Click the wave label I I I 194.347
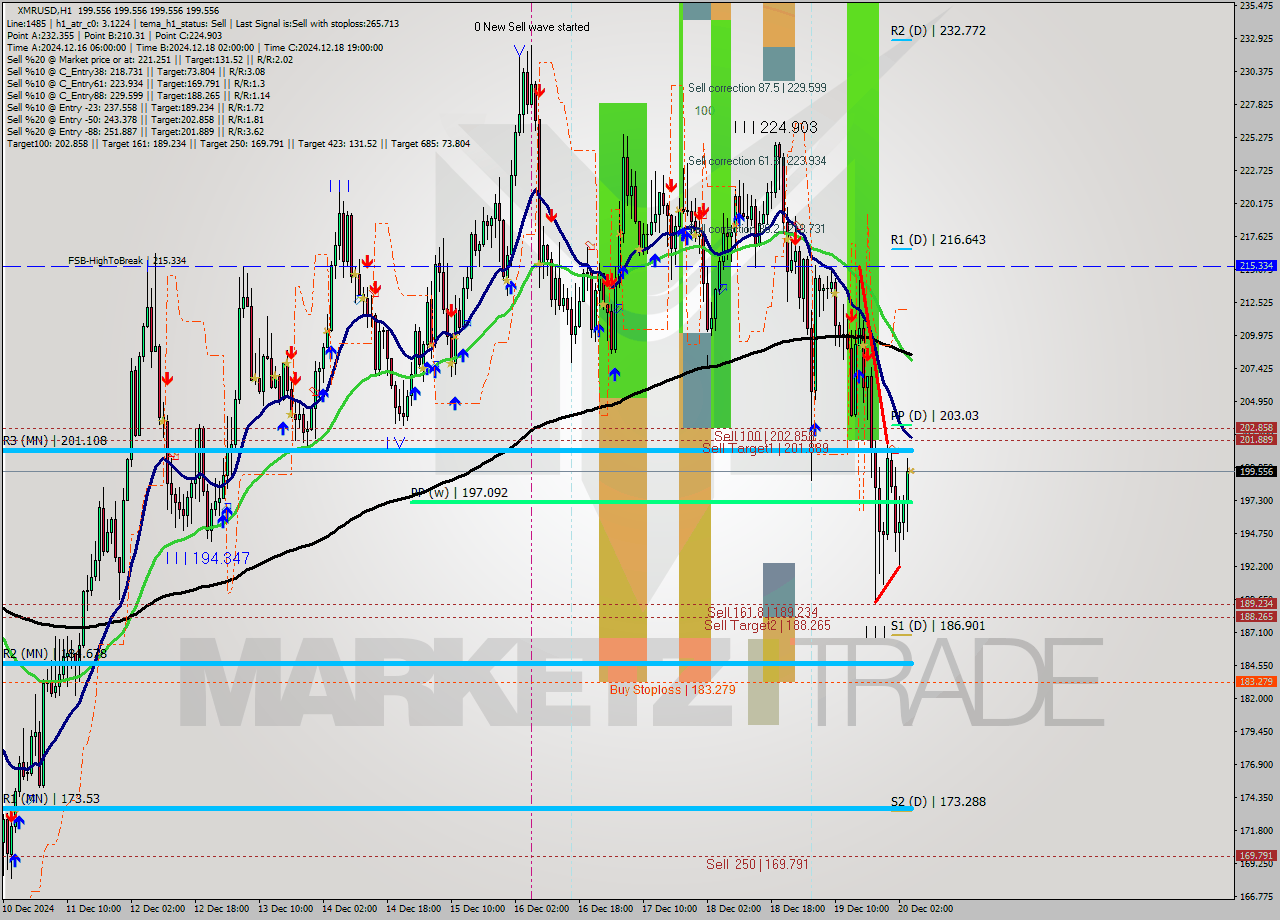1280x920 pixels. [208, 558]
